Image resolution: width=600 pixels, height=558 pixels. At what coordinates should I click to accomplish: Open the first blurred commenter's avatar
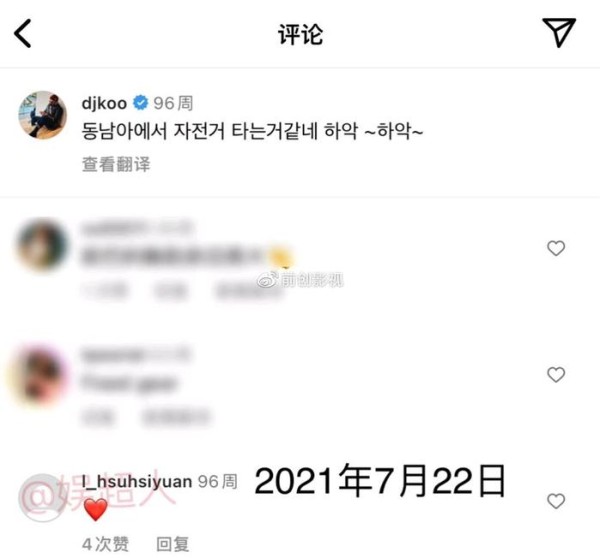click(42, 244)
